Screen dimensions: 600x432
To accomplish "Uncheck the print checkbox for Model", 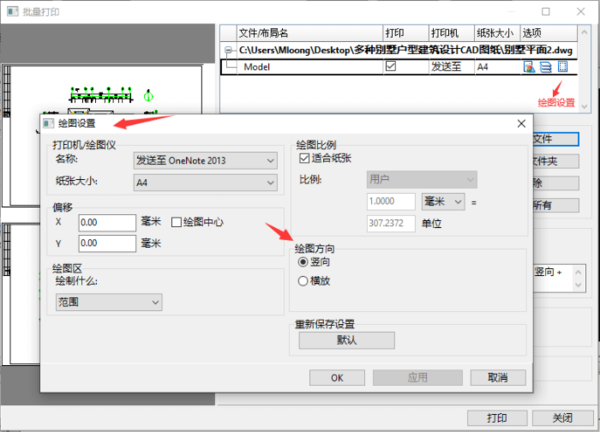I will pyautogui.click(x=391, y=66).
